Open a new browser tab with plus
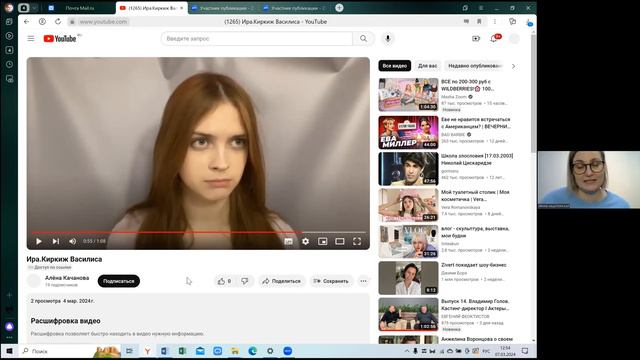Viewport: 640px width, 360px height. pos(339,8)
